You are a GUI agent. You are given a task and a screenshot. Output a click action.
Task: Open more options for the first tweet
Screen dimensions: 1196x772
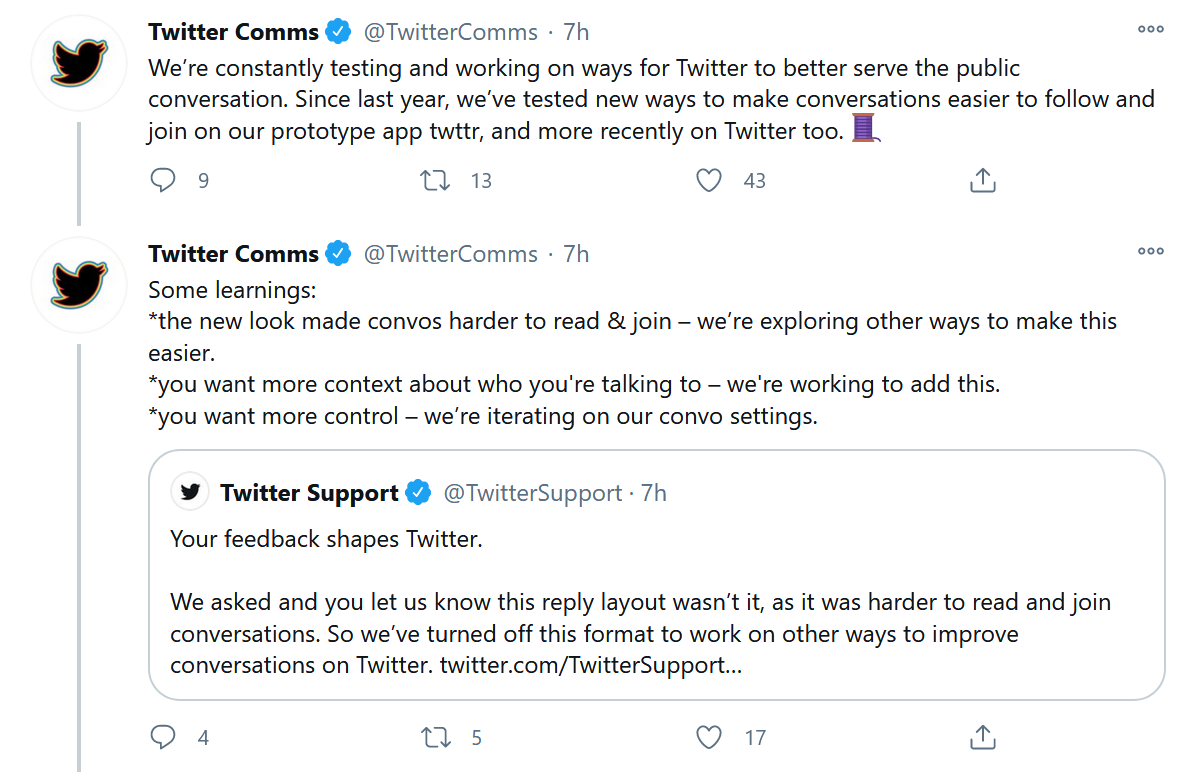pos(1151,30)
